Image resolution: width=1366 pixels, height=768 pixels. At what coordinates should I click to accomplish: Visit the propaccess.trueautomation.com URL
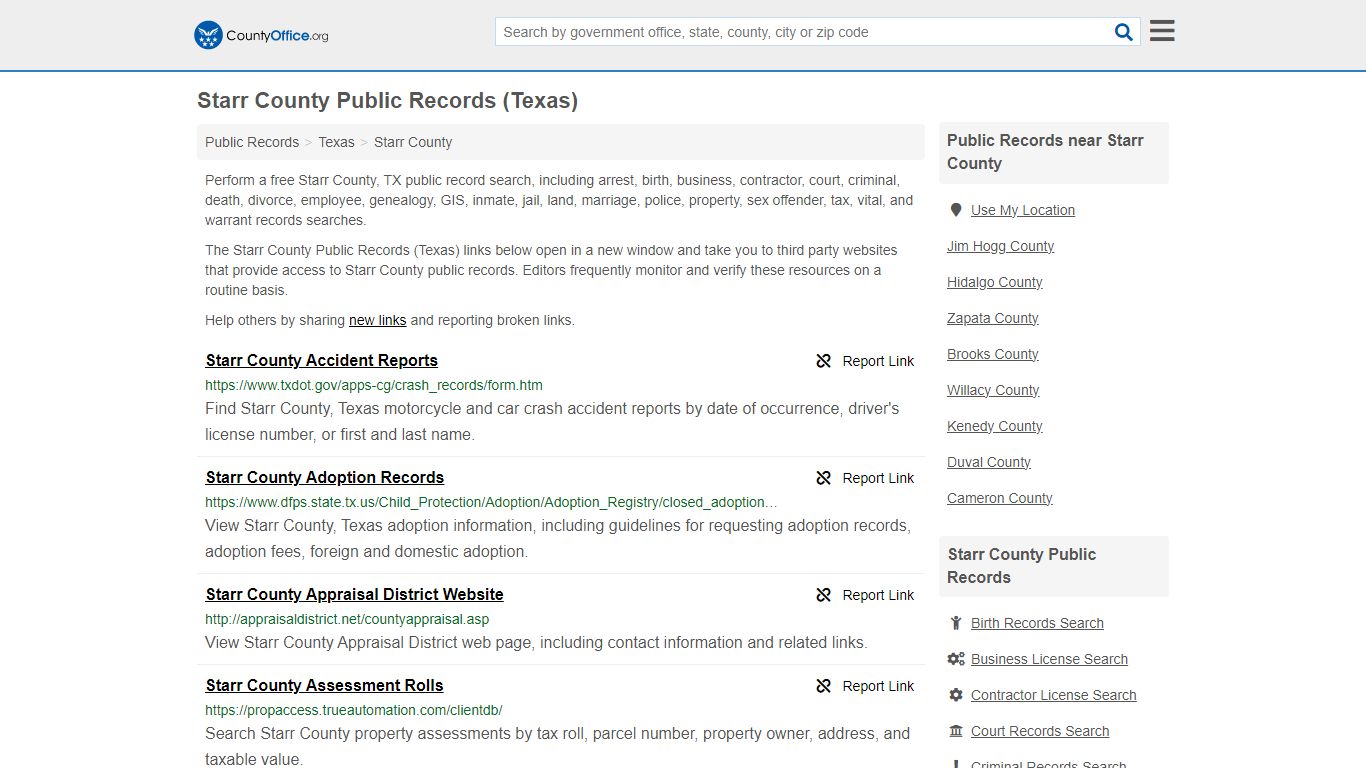[x=354, y=710]
